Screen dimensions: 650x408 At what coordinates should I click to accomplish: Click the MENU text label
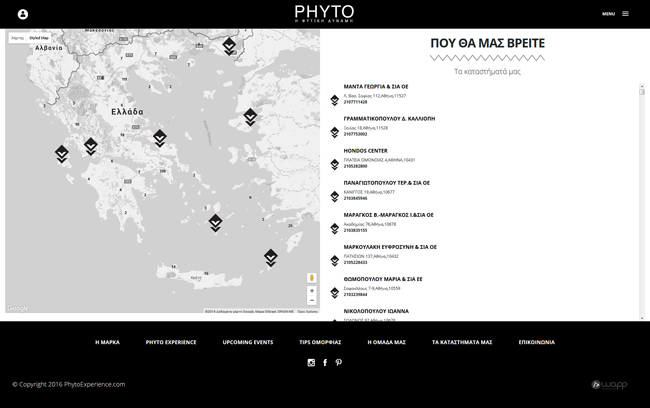tap(608, 14)
